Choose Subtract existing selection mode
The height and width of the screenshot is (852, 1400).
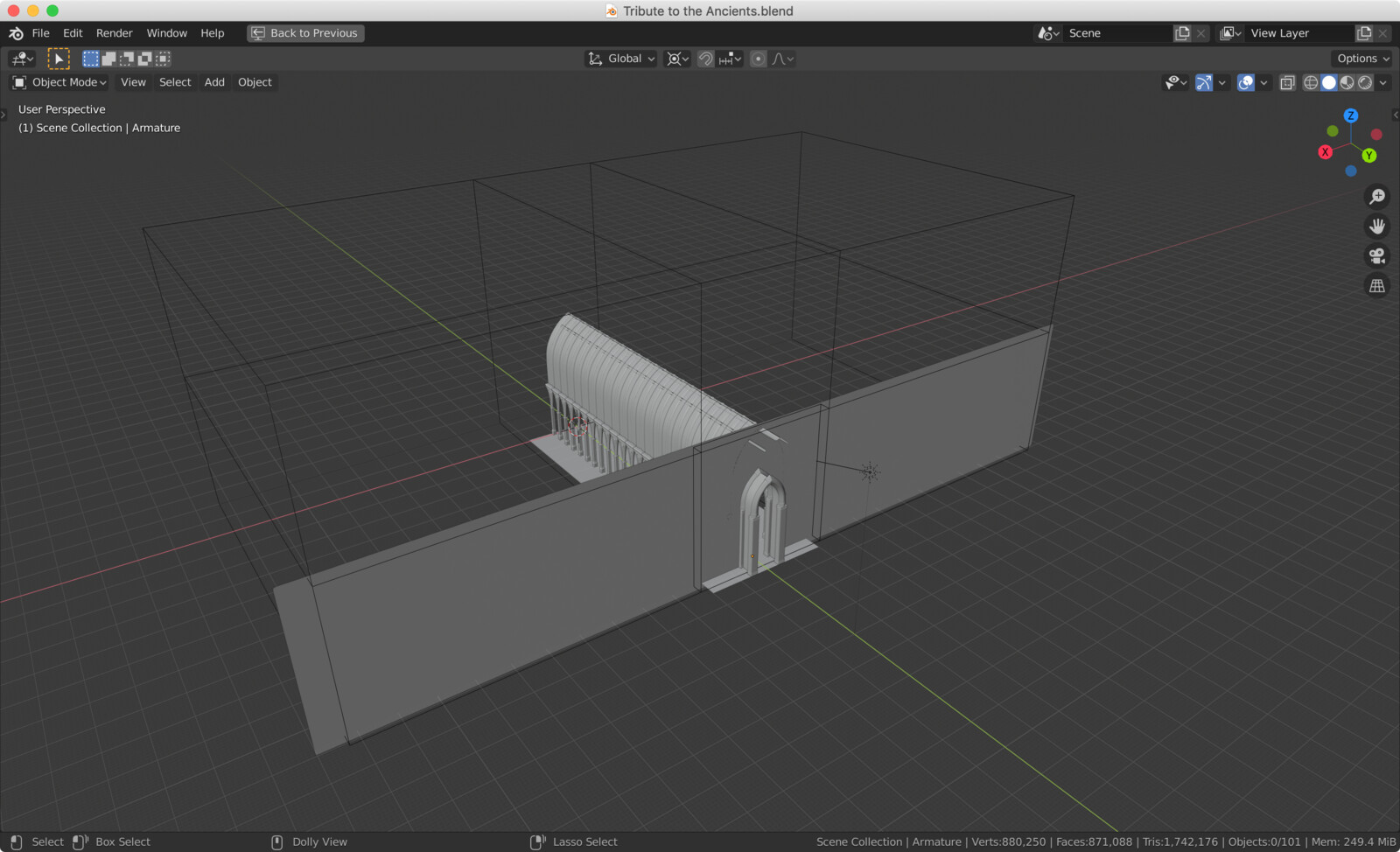pos(127,59)
